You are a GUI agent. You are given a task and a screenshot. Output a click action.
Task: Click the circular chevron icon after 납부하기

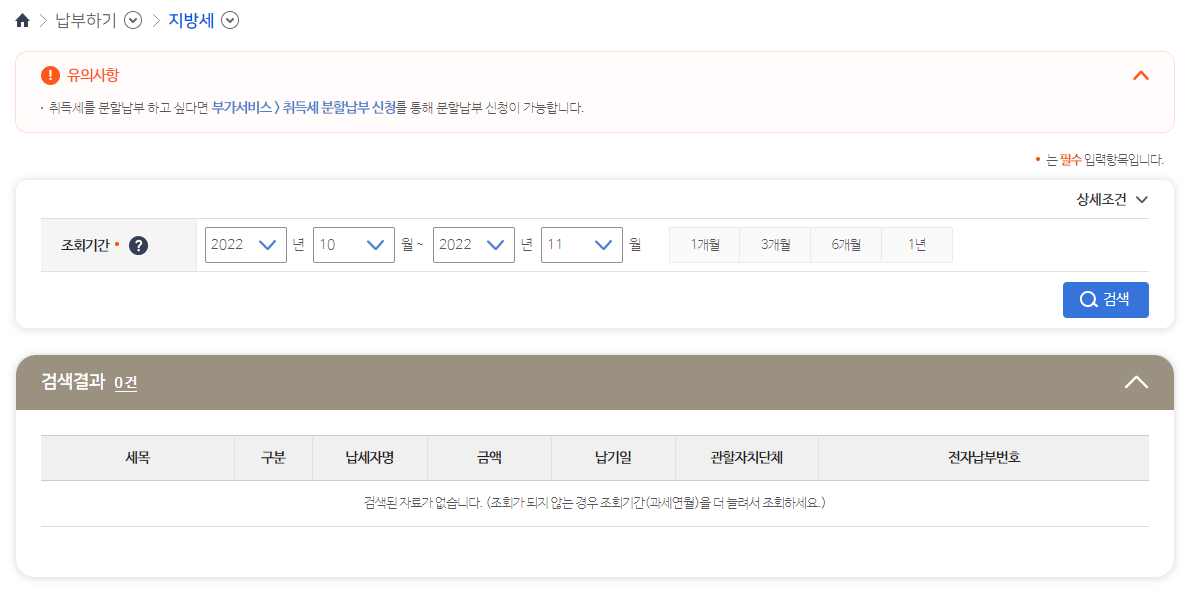coord(131,19)
